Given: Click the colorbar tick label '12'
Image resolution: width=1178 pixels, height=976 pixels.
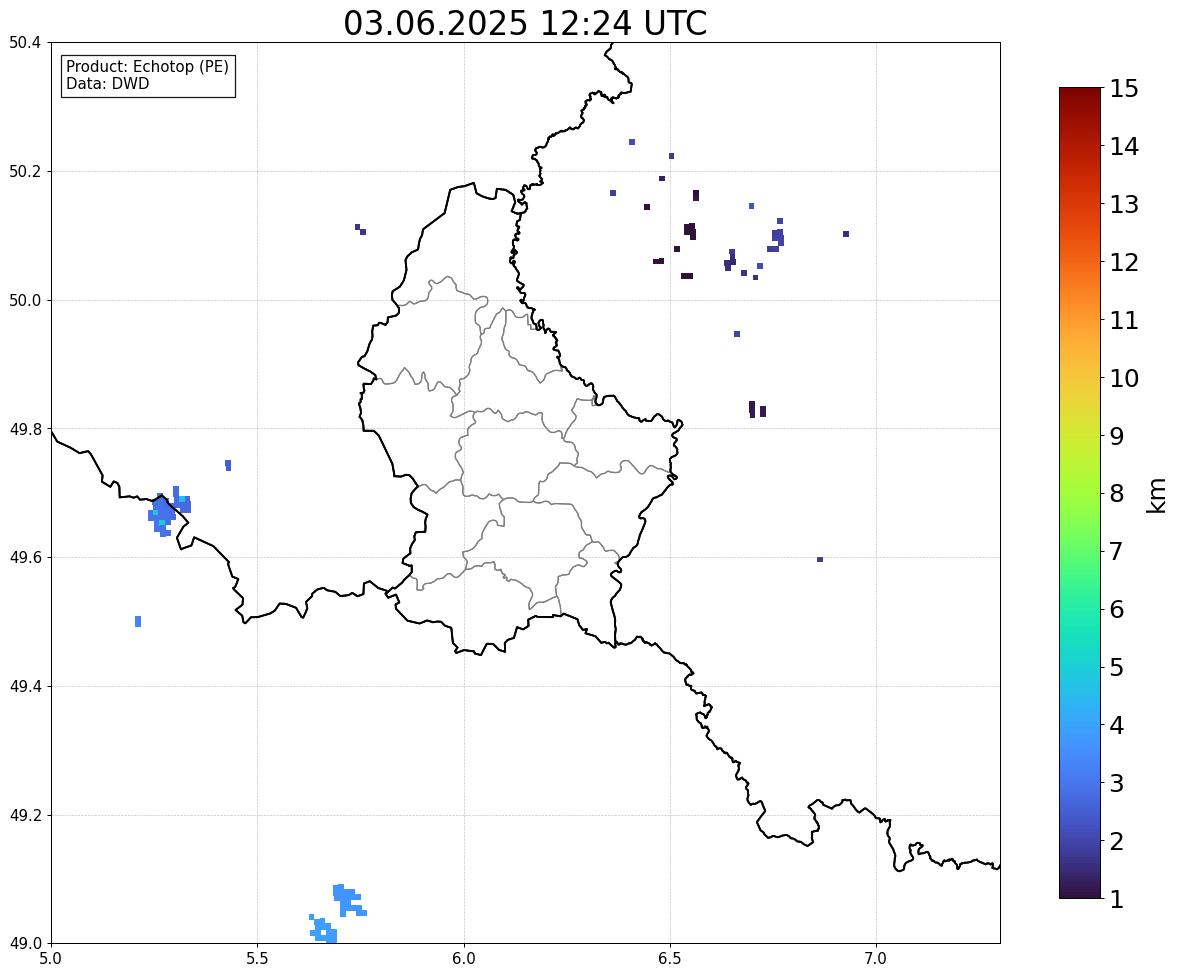Looking at the screenshot, I should click(1124, 262).
